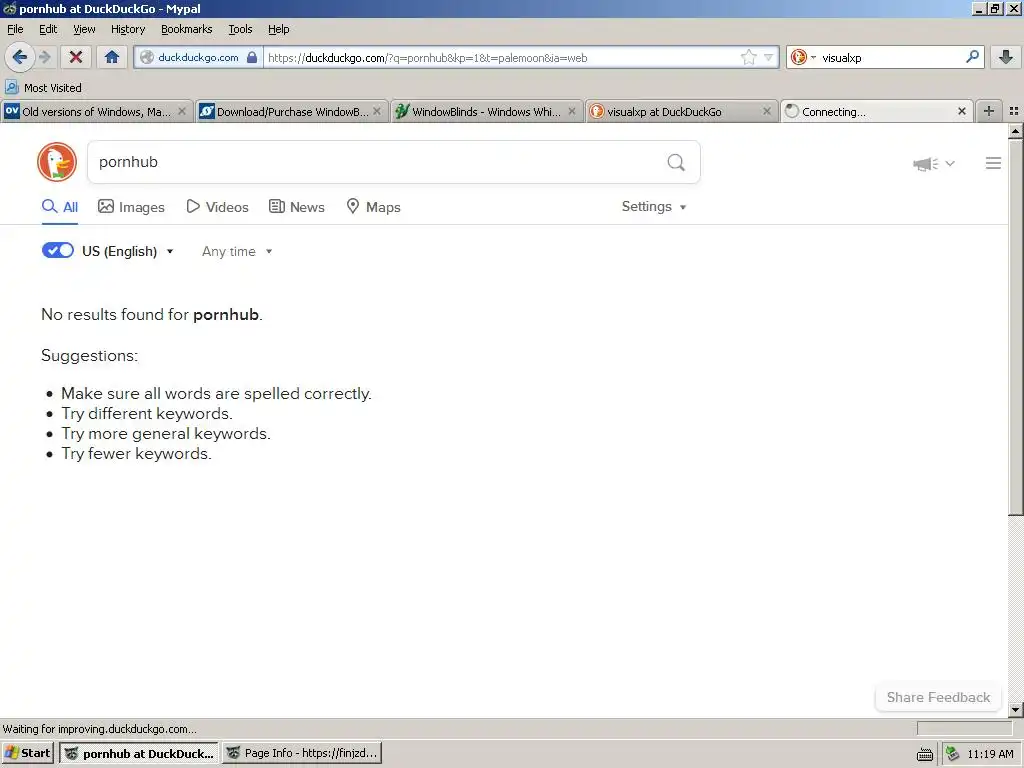The height and width of the screenshot is (768, 1024).
Task: Open the address bar history dropdown arrow
Action: [769, 57]
